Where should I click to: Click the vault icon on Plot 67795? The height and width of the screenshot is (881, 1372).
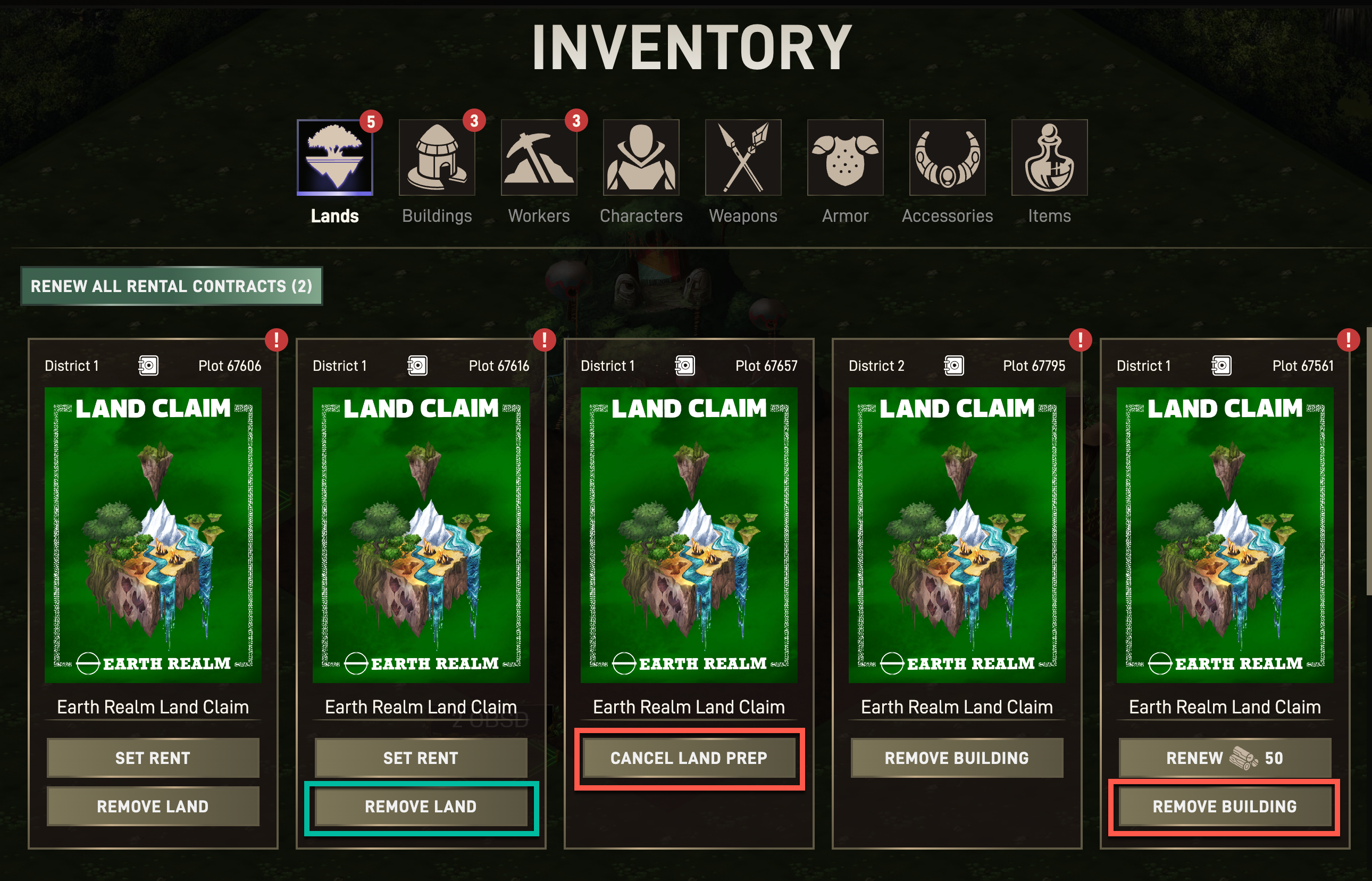tap(953, 365)
